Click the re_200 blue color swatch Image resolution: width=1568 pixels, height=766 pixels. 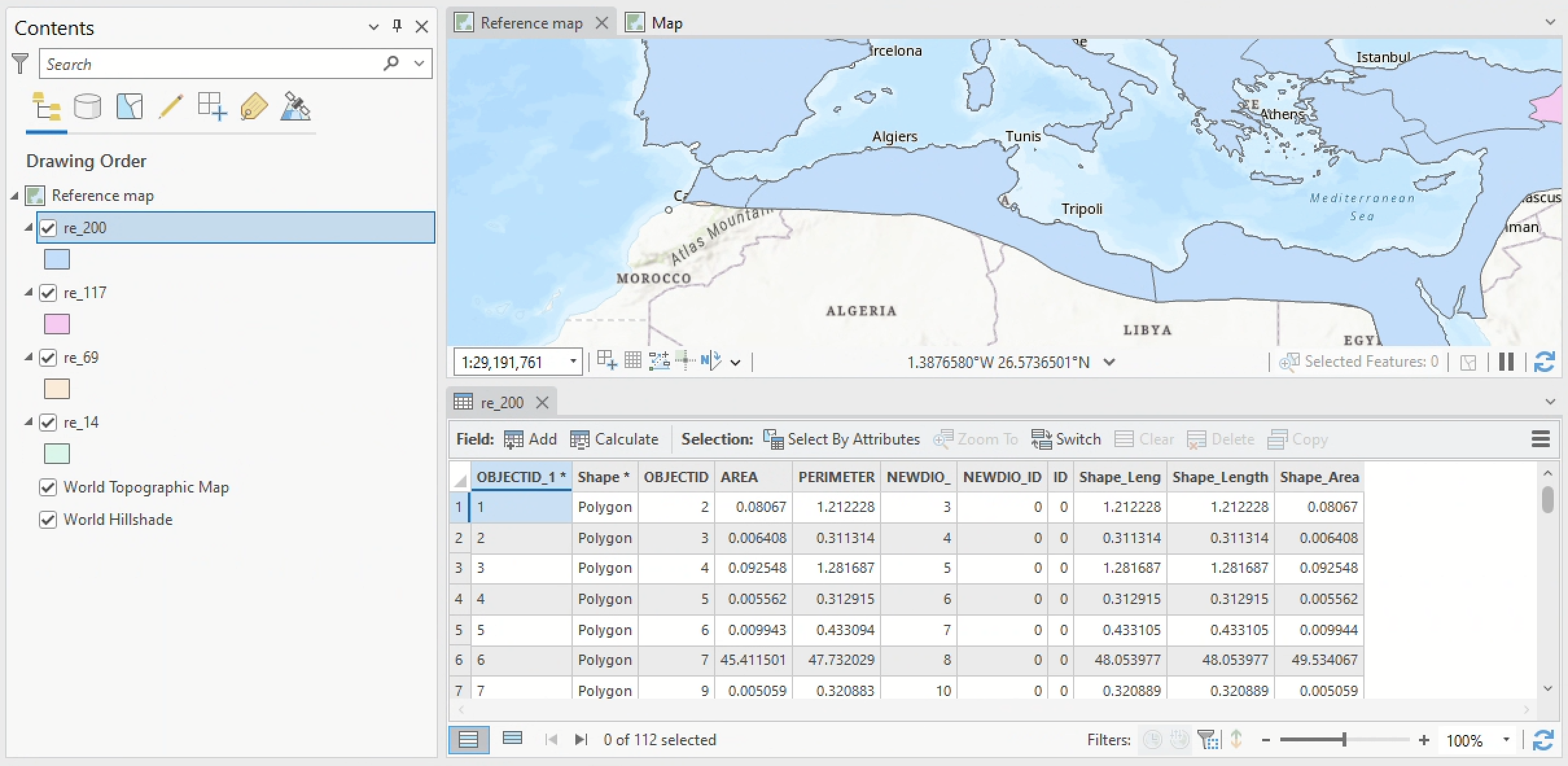coord(57,259)
